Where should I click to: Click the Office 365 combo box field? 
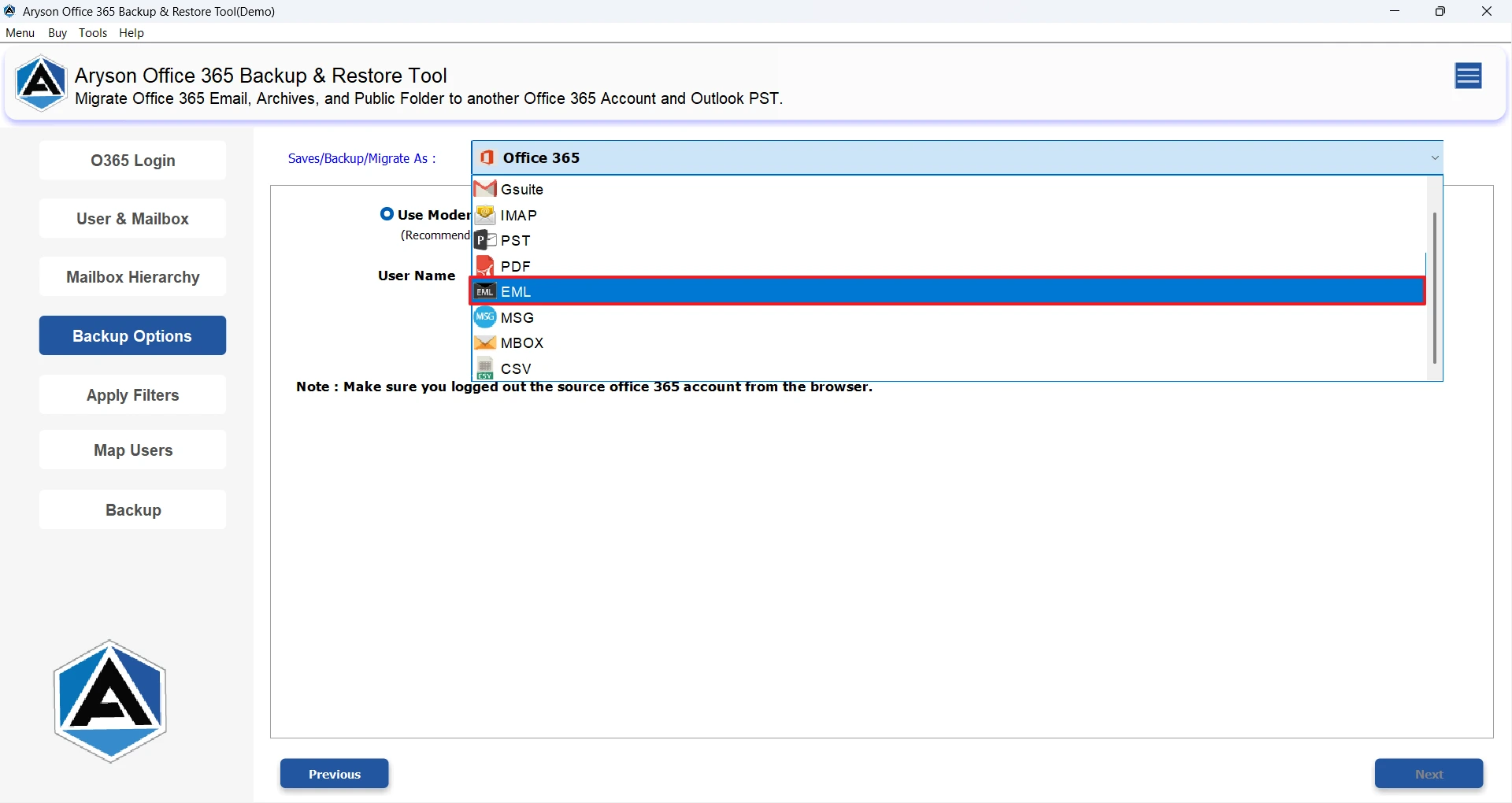tap(957, 158)
